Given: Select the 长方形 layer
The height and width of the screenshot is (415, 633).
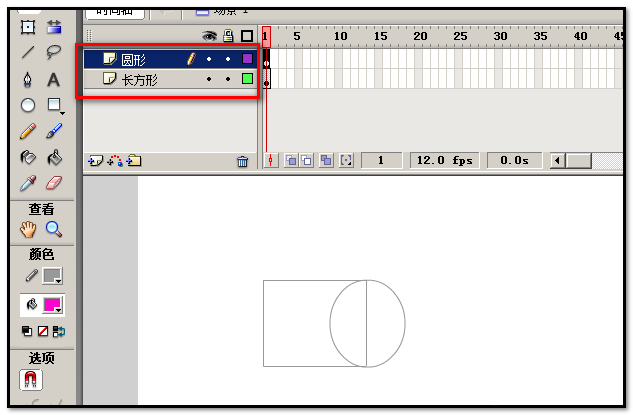Looking at the screenshot, I should pyautogui.click(x=170, y=79).
